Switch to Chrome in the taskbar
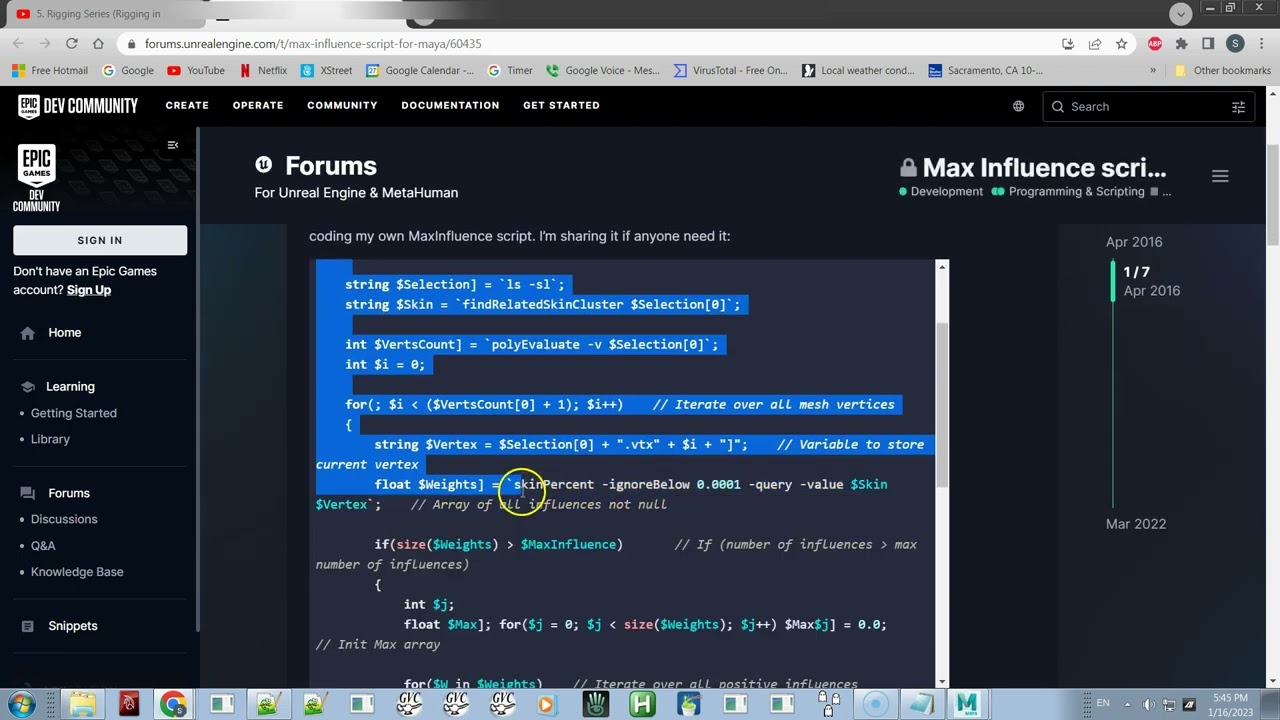Screen dimensions: 1280x720 pos(173,704)
